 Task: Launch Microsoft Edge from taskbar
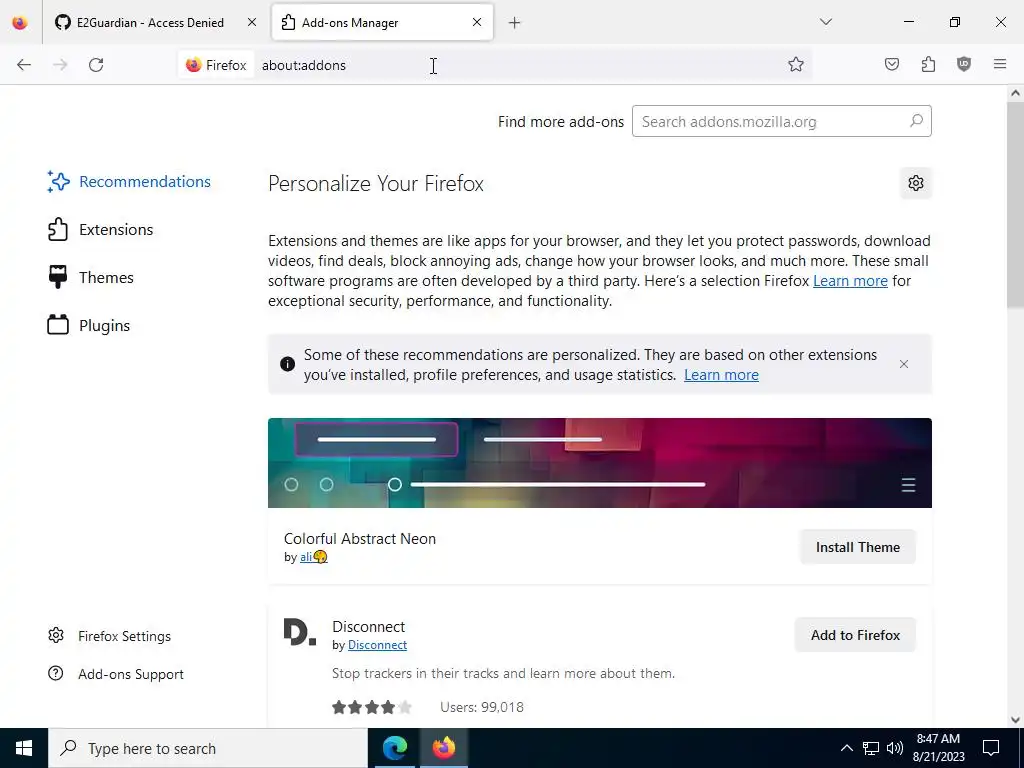tap(394, 748)
